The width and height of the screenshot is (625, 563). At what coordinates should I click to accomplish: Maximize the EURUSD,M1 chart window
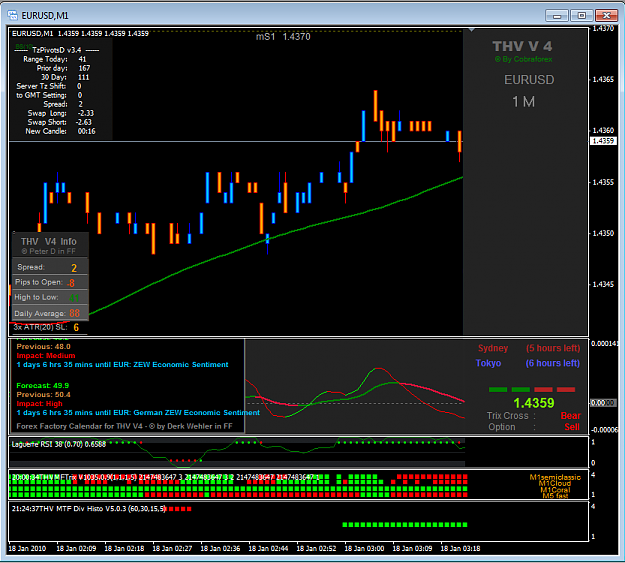click(582, 16)
